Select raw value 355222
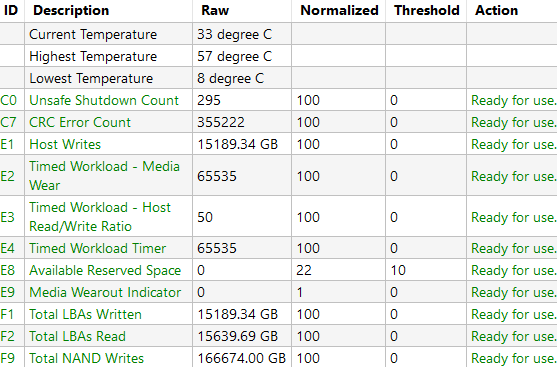 click(221, 123)
